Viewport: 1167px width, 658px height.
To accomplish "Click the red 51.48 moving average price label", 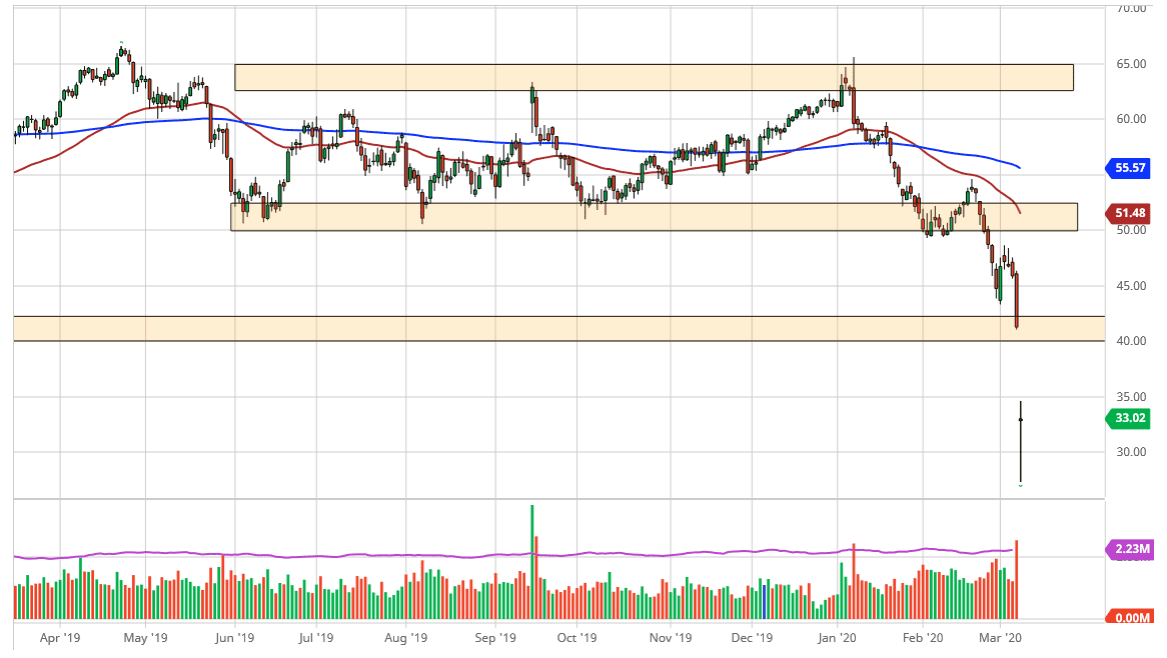I will point(1128,213).
